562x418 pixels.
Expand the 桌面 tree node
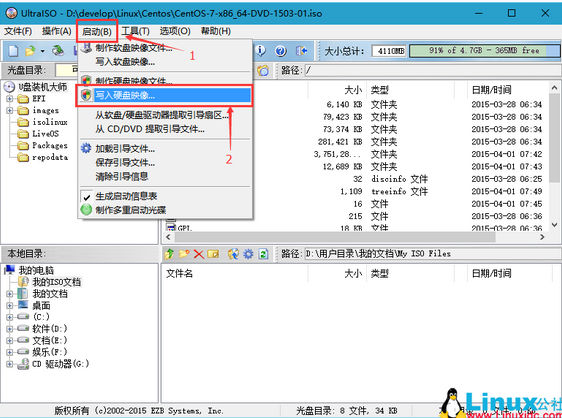[x=10, y=305]
